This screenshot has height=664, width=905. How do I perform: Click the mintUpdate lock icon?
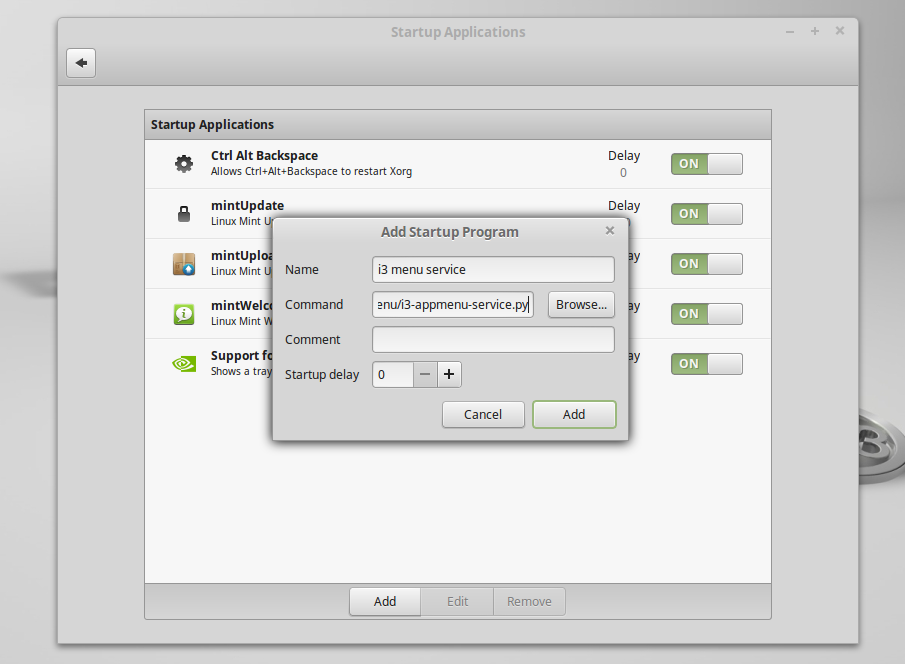tap(184, 214)
